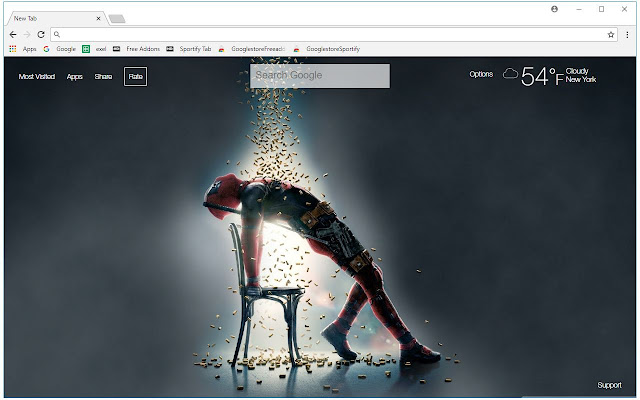This screenshot has height=400, width=640.
Task: Open the Share menu
Action: [x=103, y=76]
